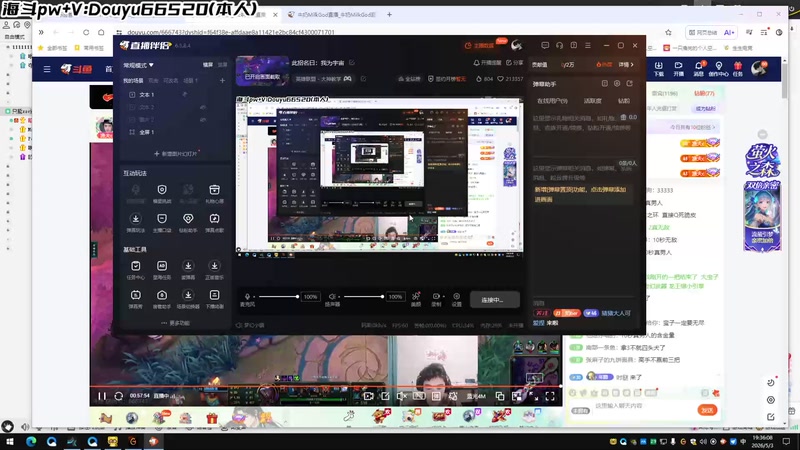This screenshot has width=800, height=450.
Task: Expand the 详情 details chevron
Action: pos(626,65)
